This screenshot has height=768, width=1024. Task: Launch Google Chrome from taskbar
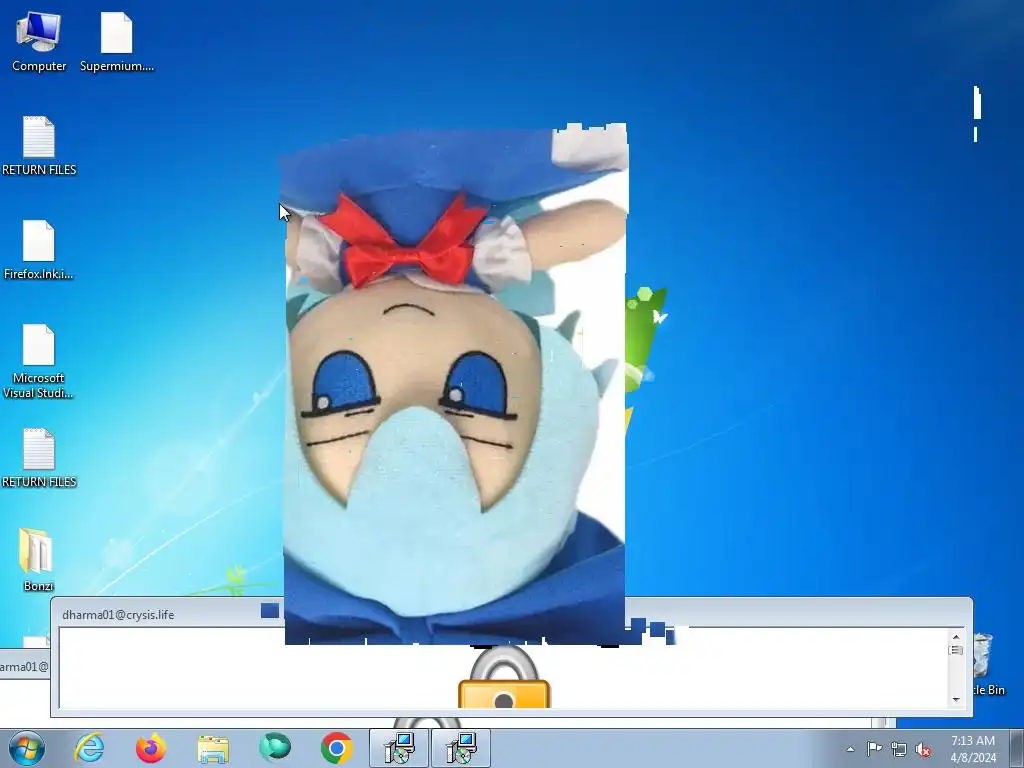336,748
